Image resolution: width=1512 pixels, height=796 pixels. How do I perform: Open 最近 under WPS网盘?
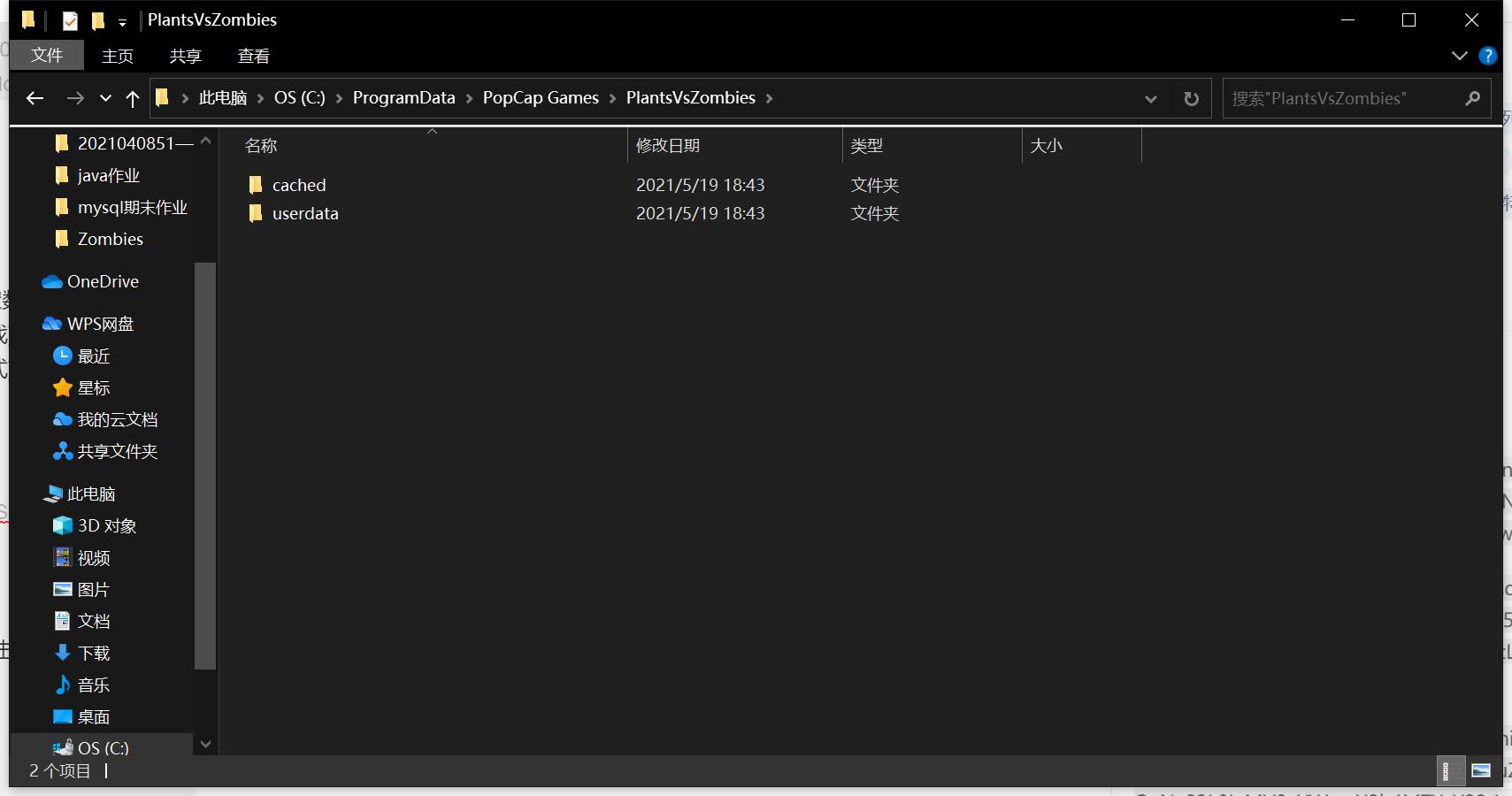[x=94, y=356]
